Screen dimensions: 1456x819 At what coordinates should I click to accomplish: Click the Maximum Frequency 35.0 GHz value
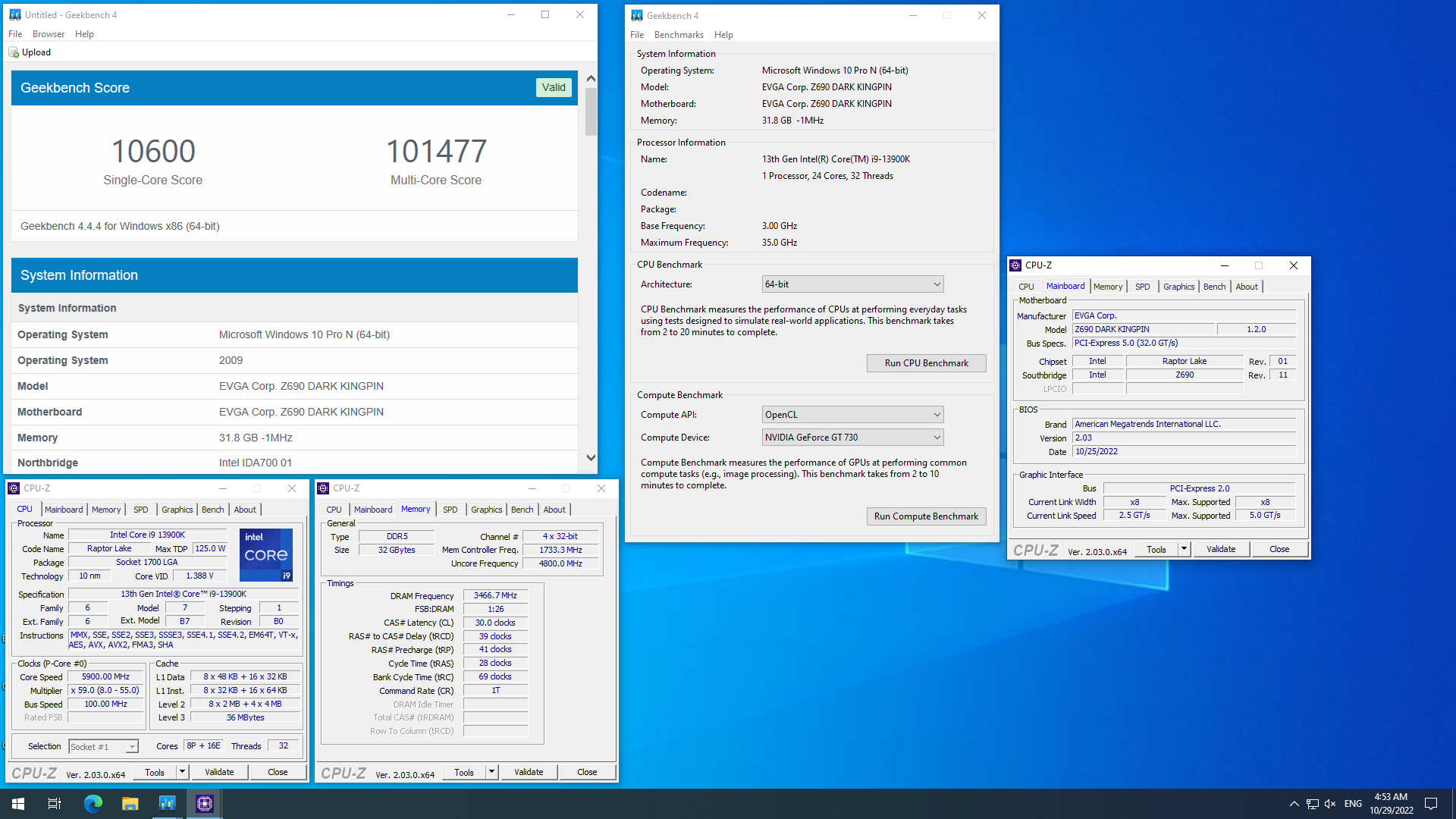pos(780,243)
